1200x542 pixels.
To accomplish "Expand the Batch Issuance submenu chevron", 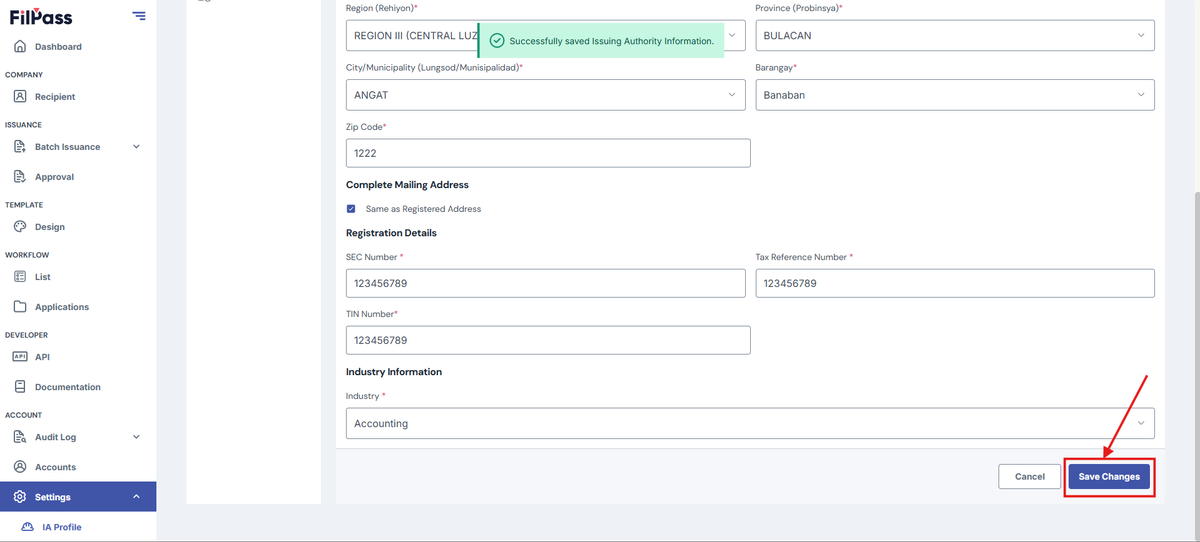I will coord(136,147).
